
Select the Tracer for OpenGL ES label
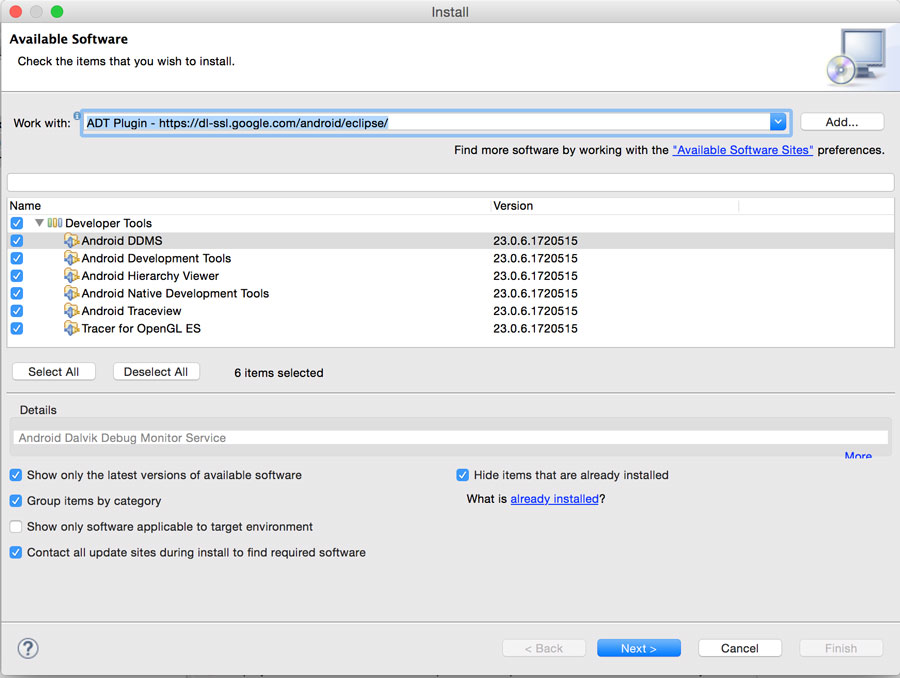[141, 328]
